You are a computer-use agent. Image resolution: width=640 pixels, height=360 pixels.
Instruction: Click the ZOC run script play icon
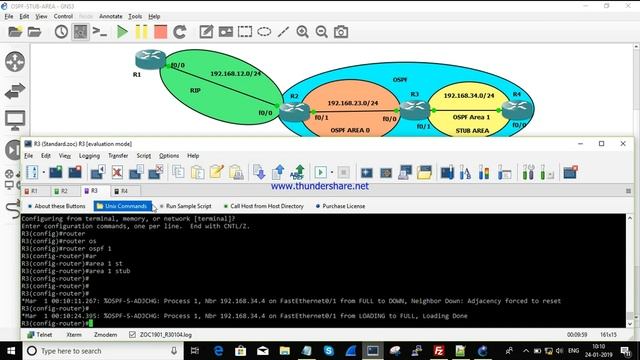(320, 172)
